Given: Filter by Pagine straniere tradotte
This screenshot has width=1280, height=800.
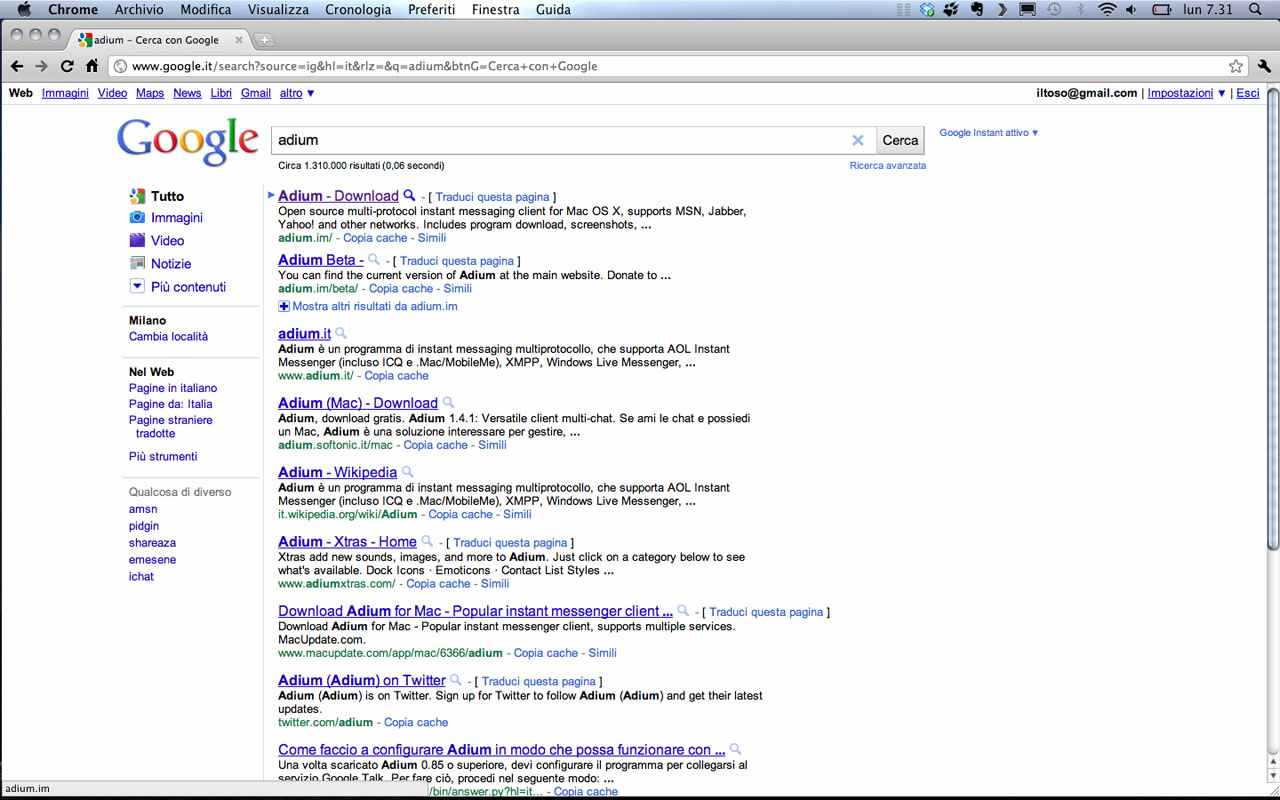Looking at the screenshot, I should point(171,426).
